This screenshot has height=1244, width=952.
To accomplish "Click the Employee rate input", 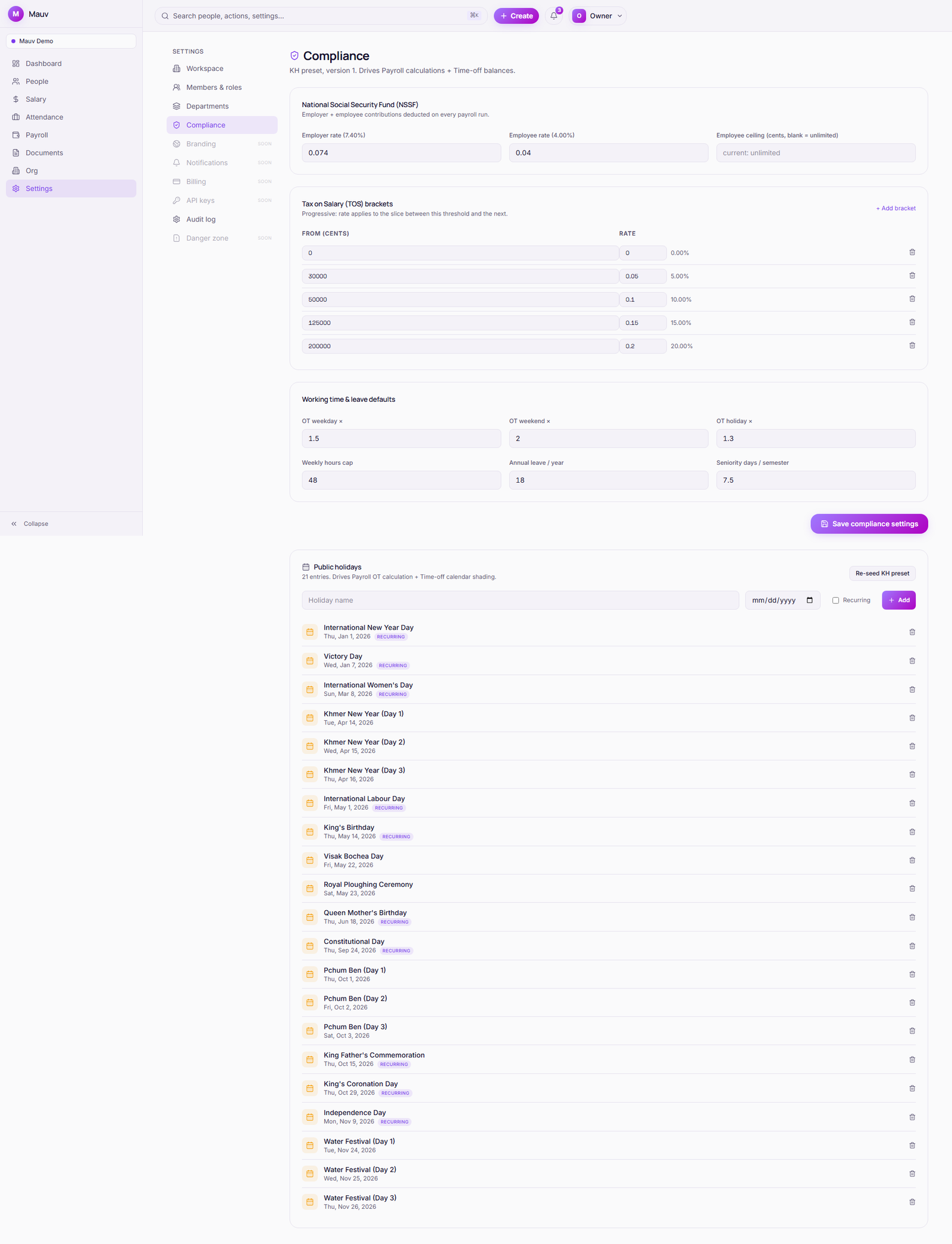I will point(609,153).
